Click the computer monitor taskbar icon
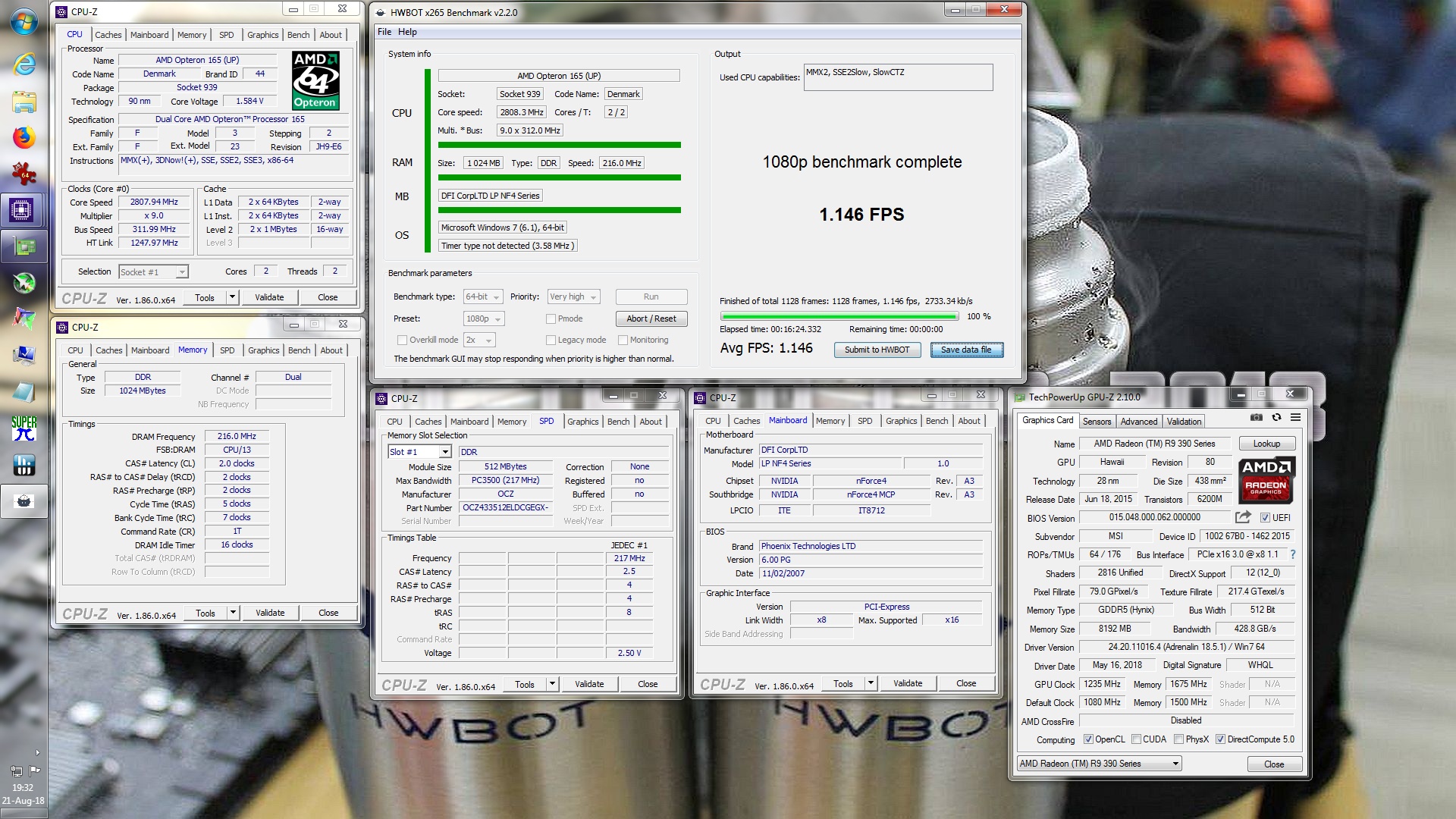Screen dimensions: 1456x819 point(24,355)
